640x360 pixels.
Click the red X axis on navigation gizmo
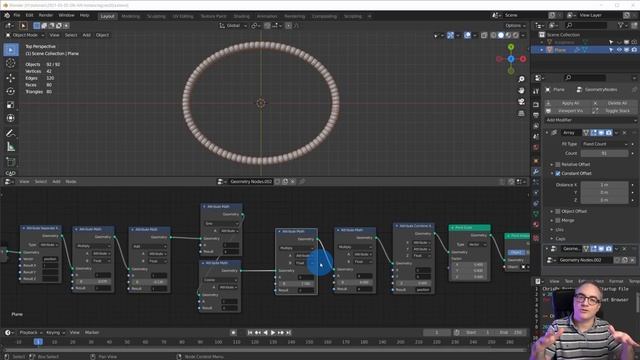522,59
